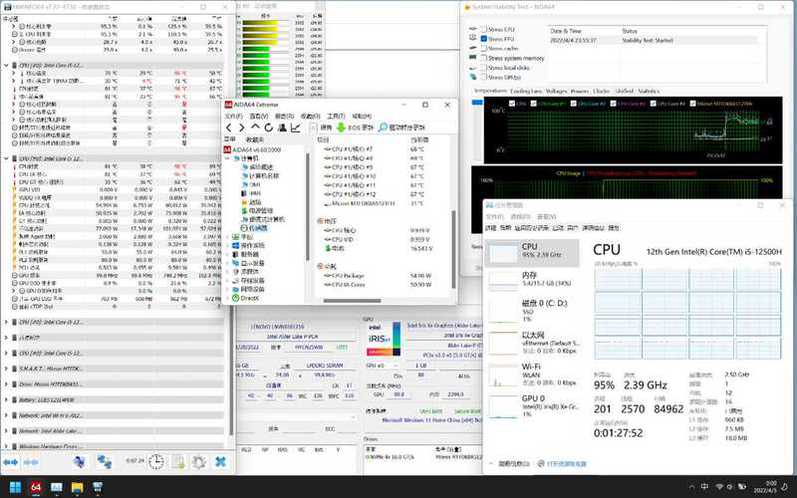The image size is (797, 498).
Task: Open the Clocks tab in Stability Test
Action: [x=601, y=91]
